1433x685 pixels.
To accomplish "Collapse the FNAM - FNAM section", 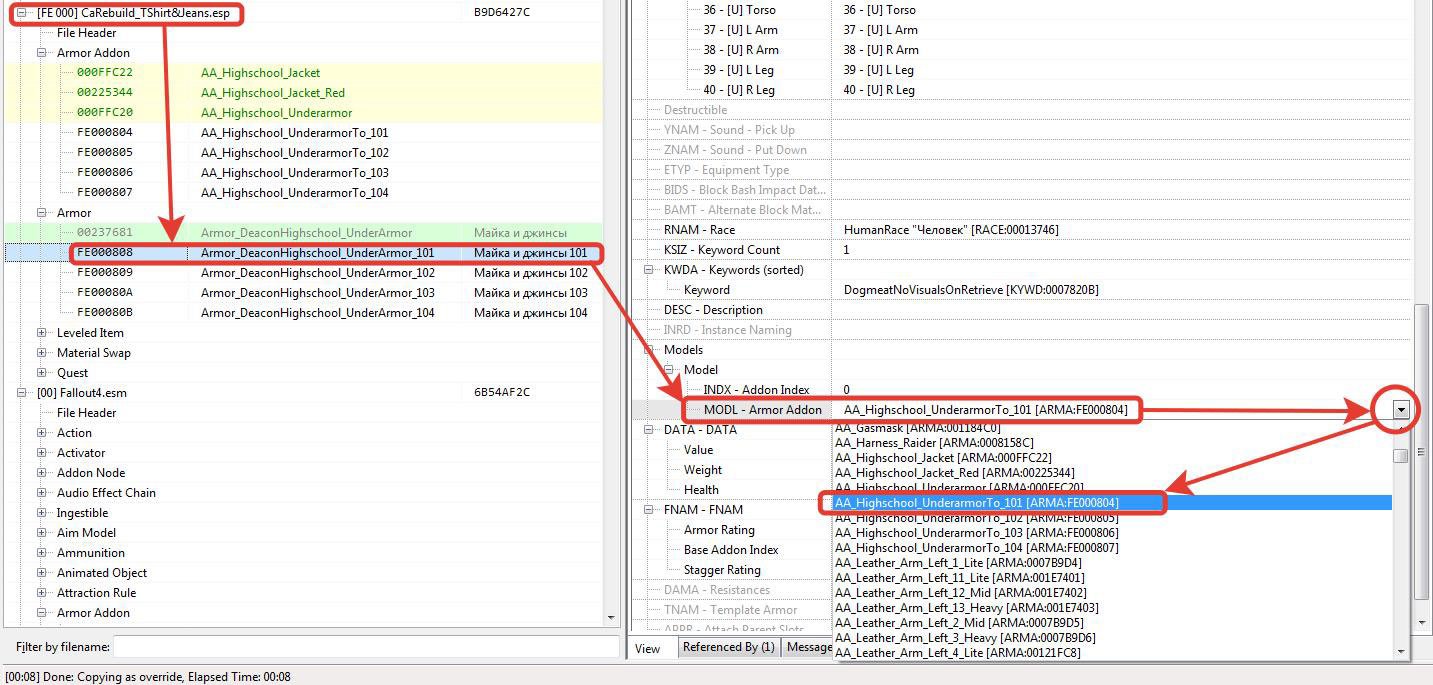I will (x=650, y=510).
